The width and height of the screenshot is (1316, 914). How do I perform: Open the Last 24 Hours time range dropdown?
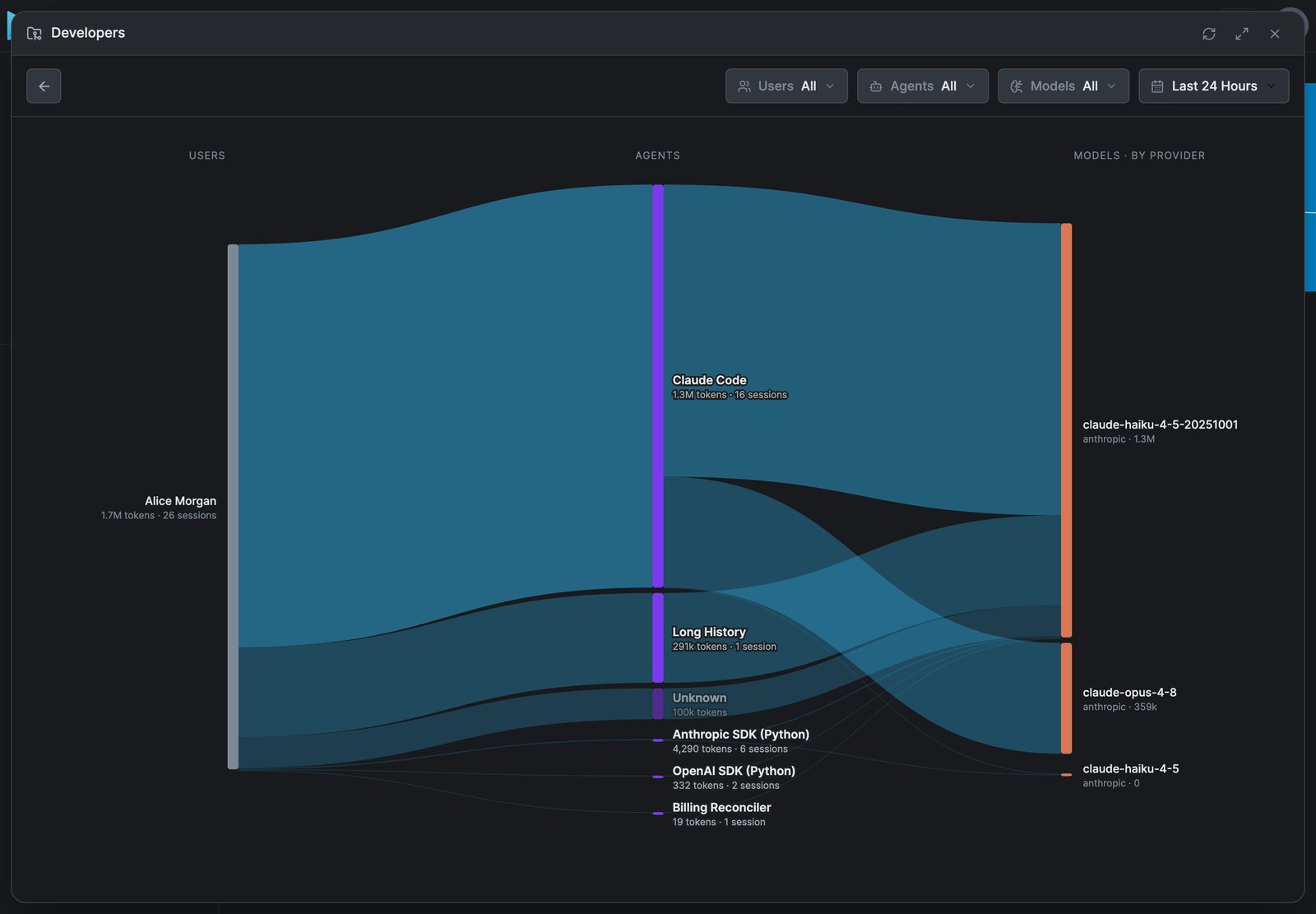point(1213,86)
